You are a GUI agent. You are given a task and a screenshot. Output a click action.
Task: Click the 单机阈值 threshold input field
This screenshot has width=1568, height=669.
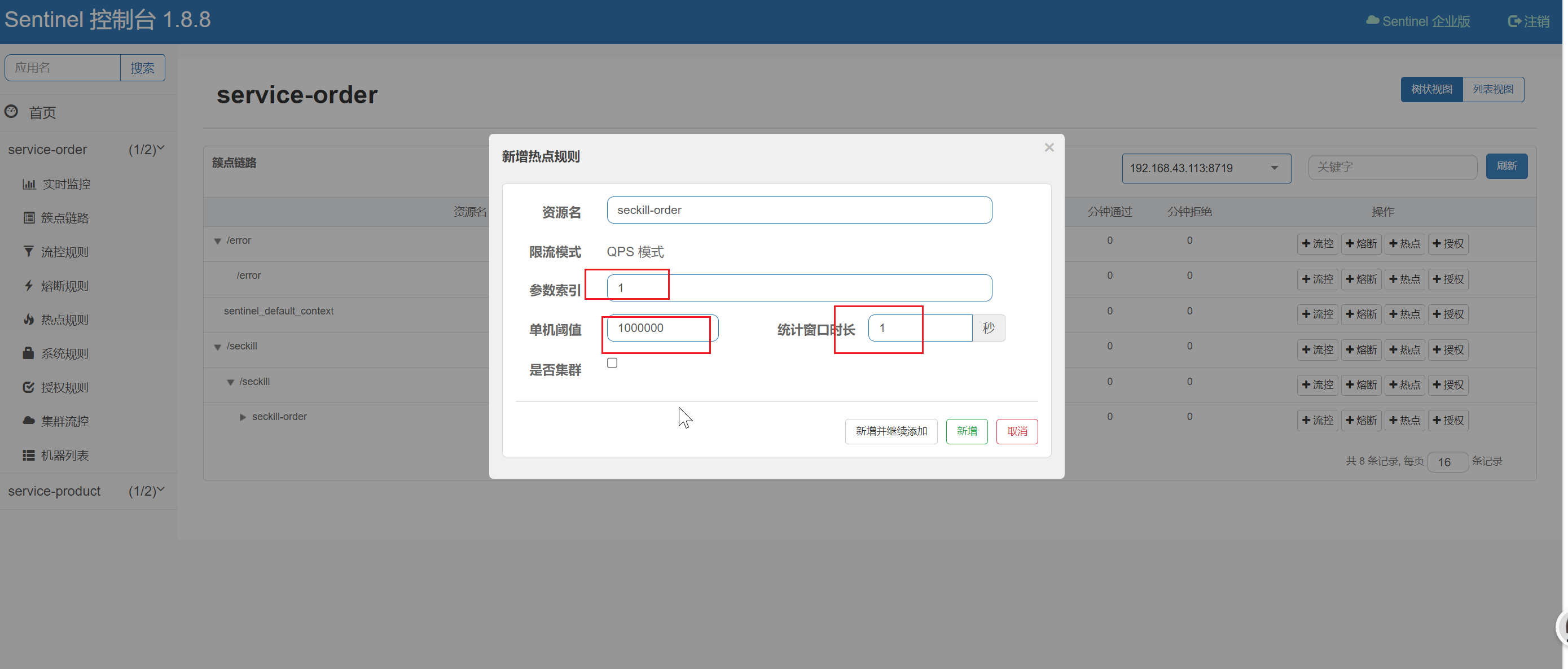point(662,329)
